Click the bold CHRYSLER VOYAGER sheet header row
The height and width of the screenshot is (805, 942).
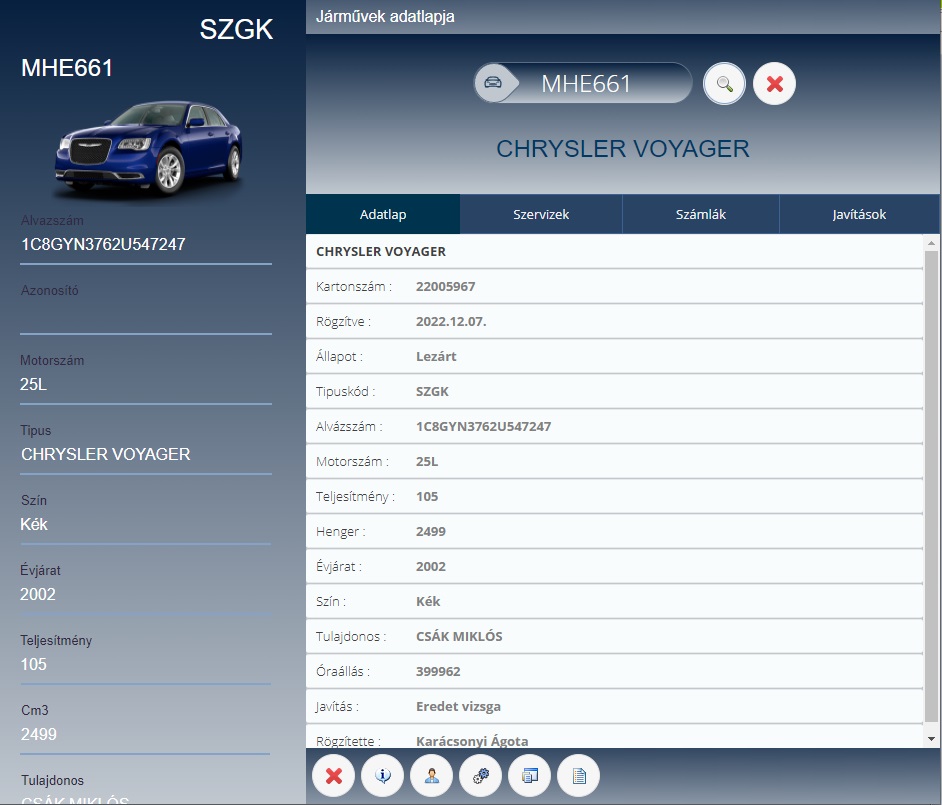click(614, 252)
